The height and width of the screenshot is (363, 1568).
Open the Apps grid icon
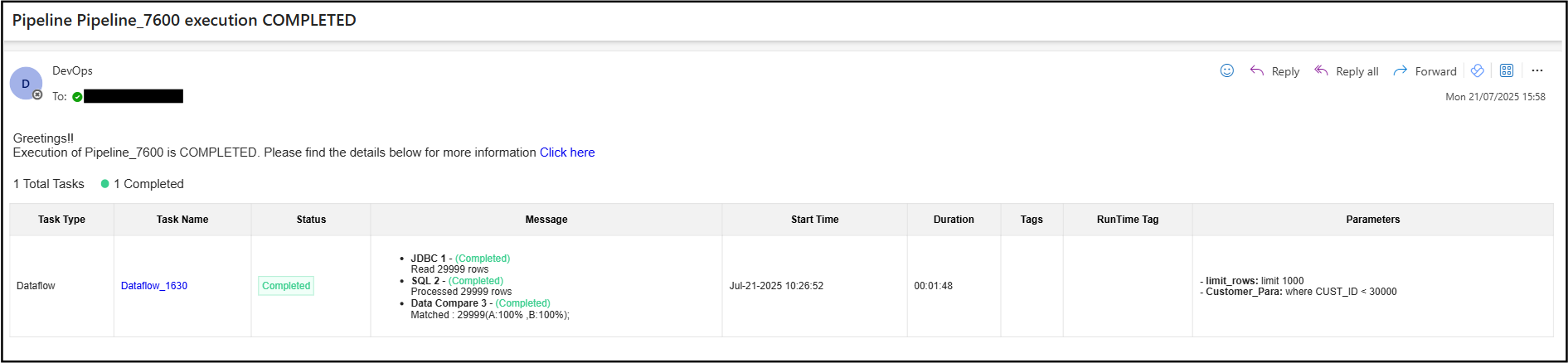tap(1507, 71)
